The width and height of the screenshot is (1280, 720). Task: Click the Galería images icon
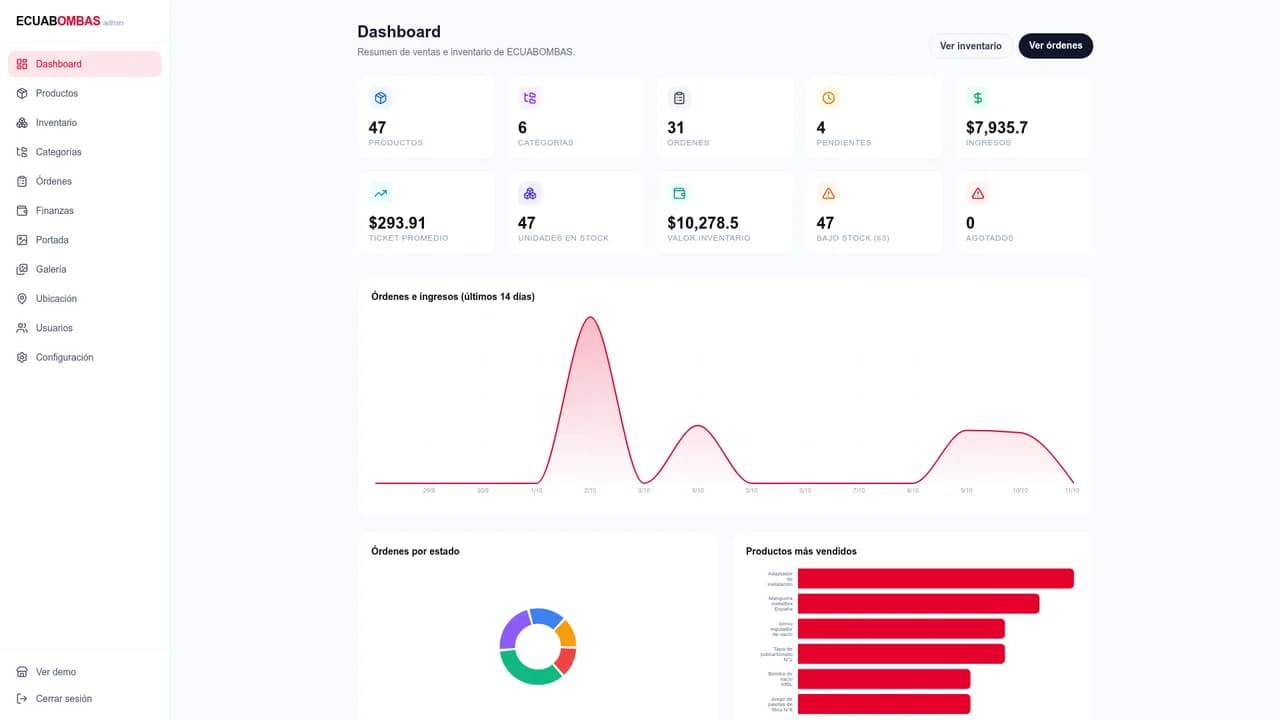coord(22,269)
